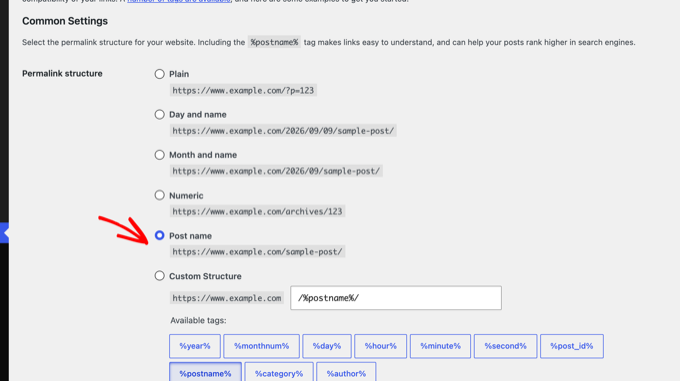The width and height of the screenshot is (680, 381).
Task: Click the Available tags label
Action: pyautogui.click(x=198, y=320)
